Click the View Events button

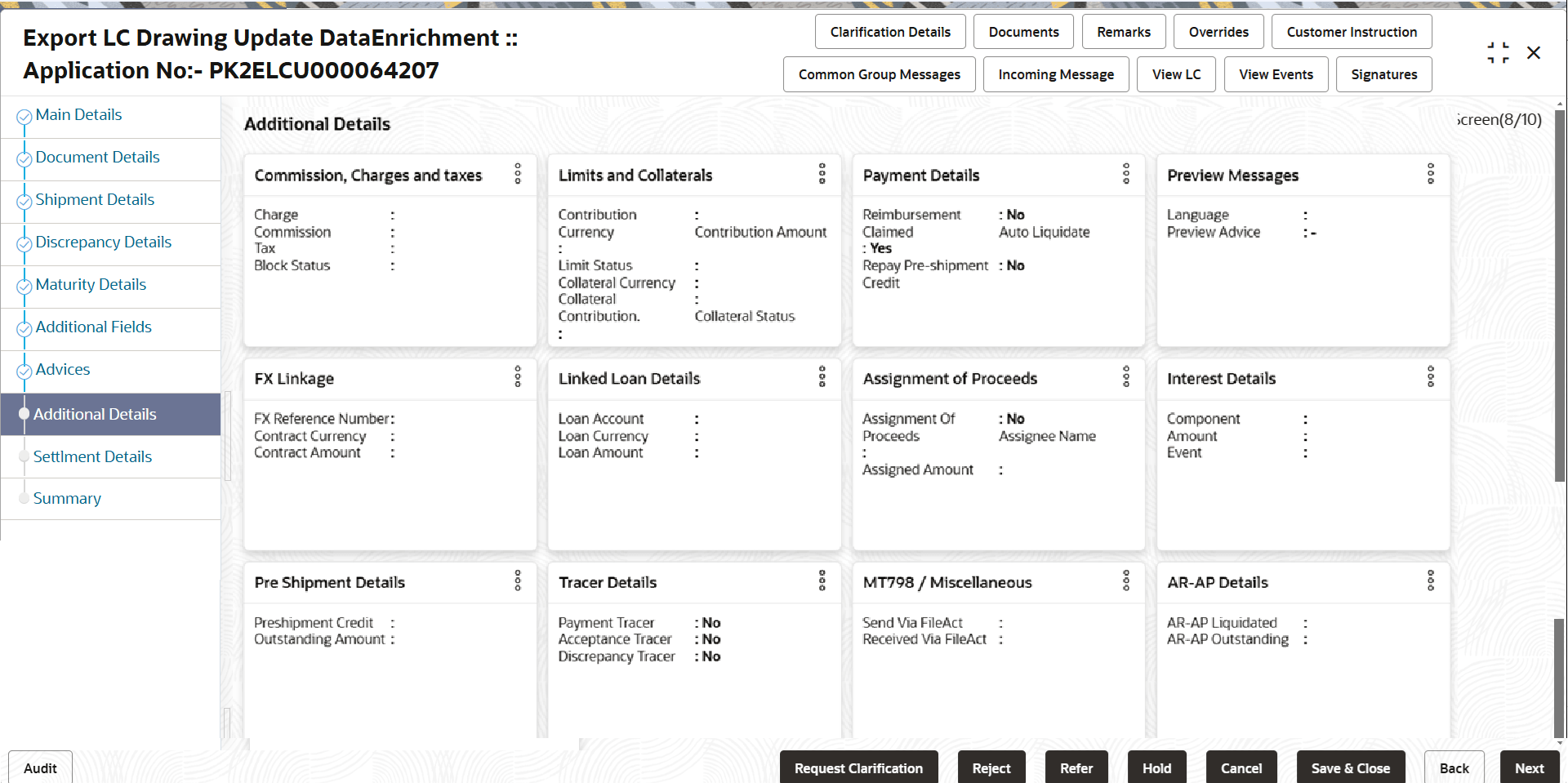pyautogui.click(x=1276, y=74)
